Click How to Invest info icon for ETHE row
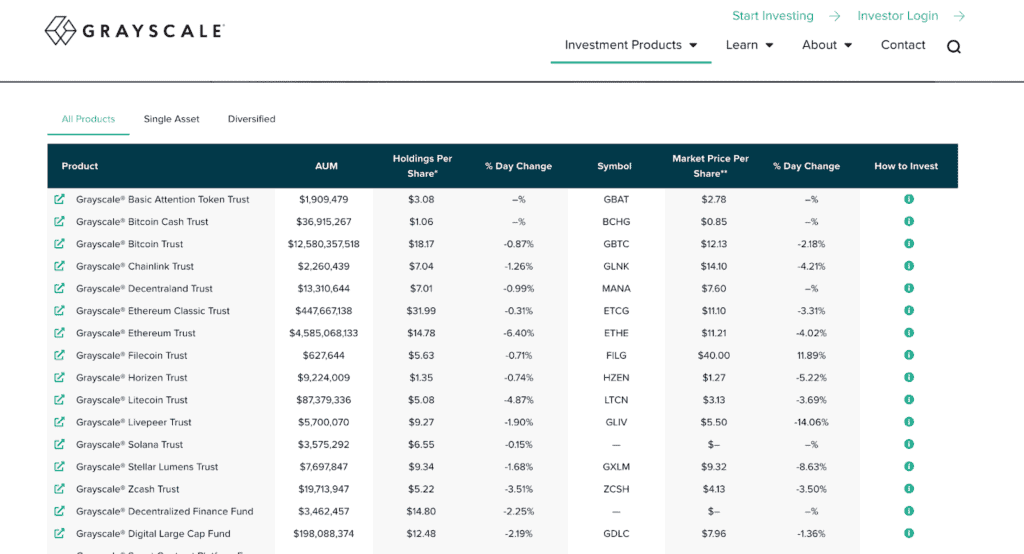This screenshot has width=1024, height=554. point(908,333)
